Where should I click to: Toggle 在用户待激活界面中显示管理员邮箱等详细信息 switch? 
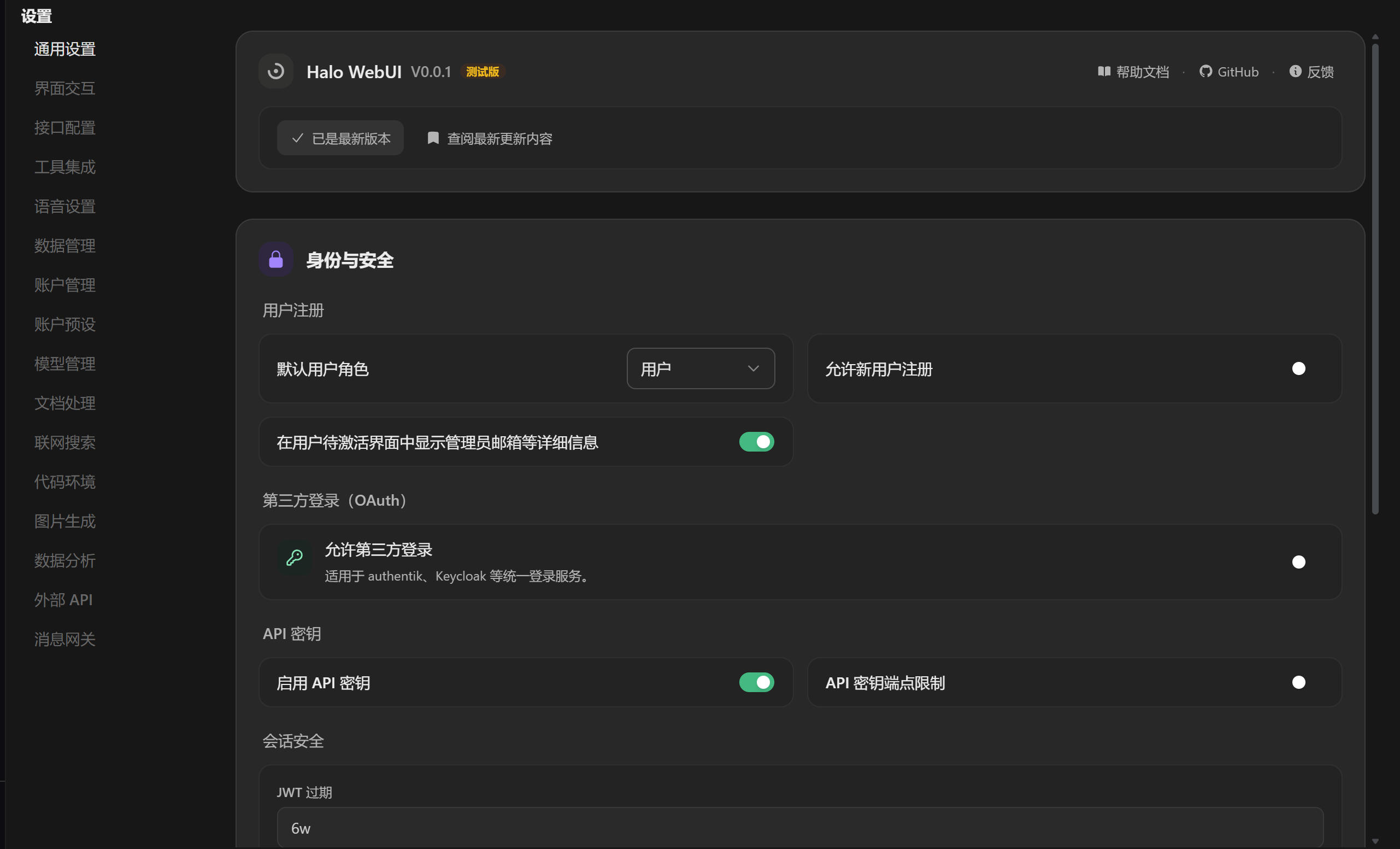click(x=756, y=442)
